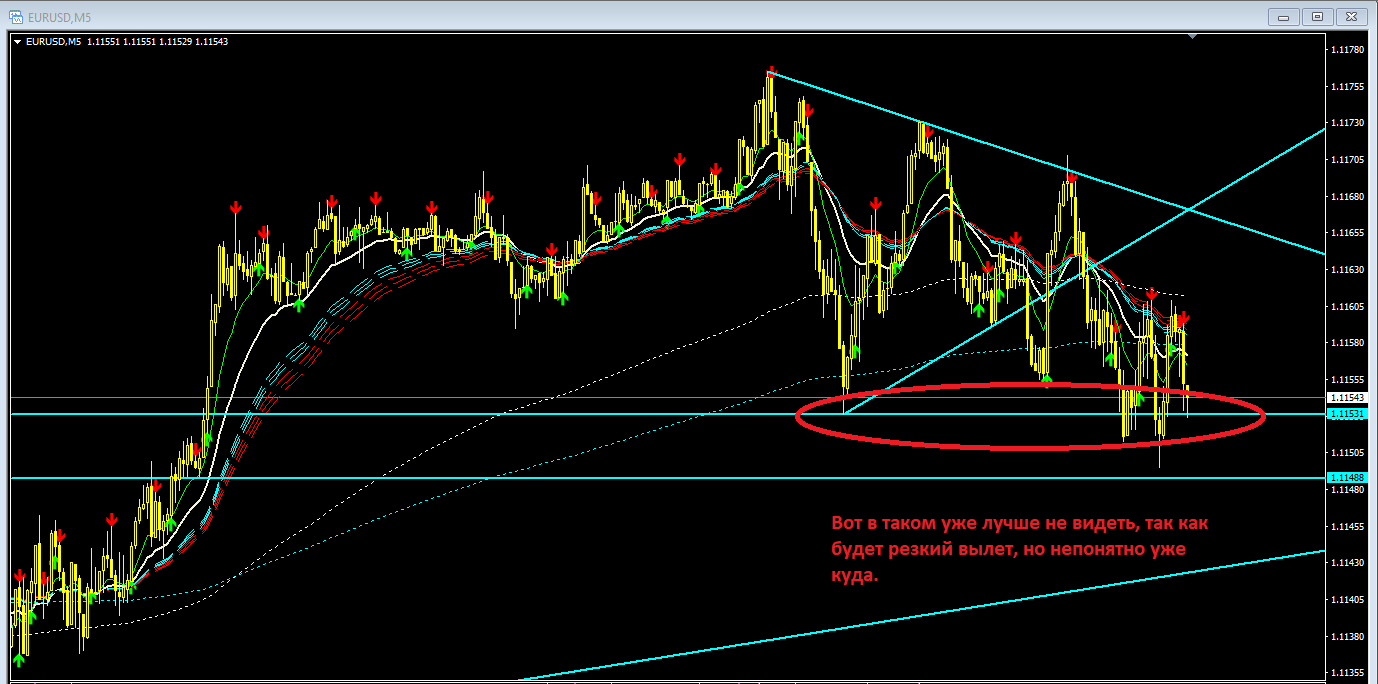
Task: Click the 1.11430 price scale value
Action: [x=1348, y=562]
